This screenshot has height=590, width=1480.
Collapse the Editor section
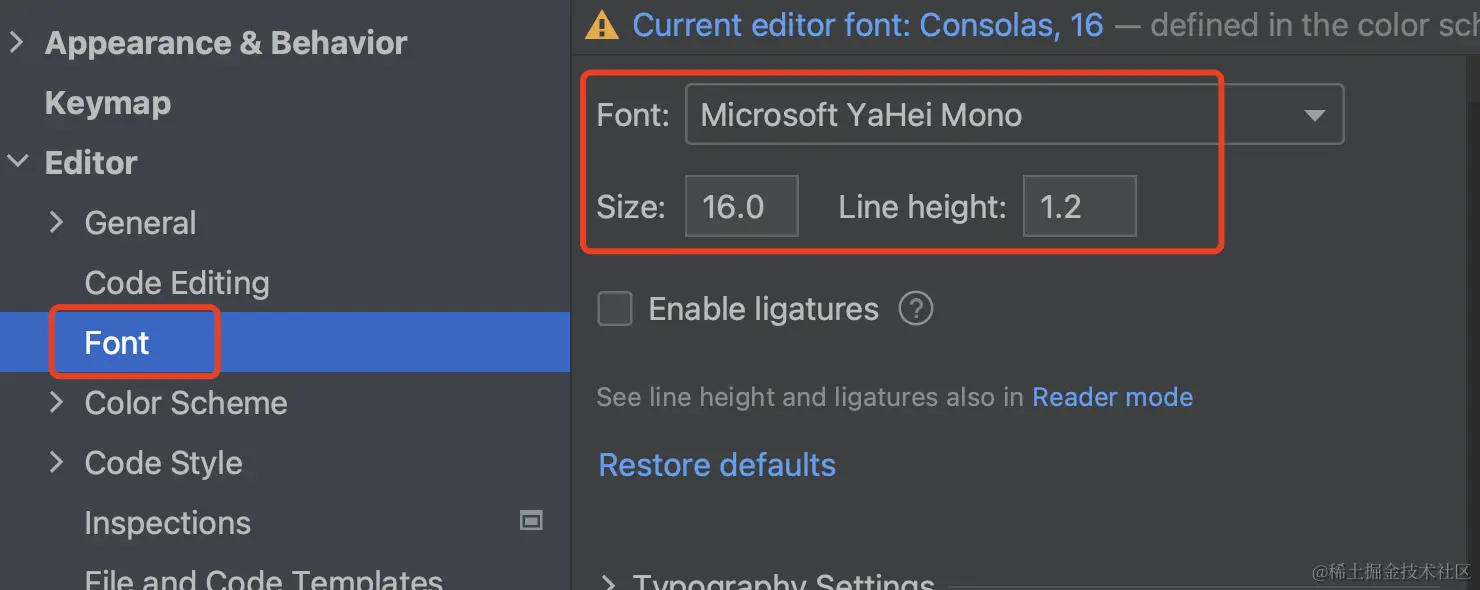coord(17,163)
